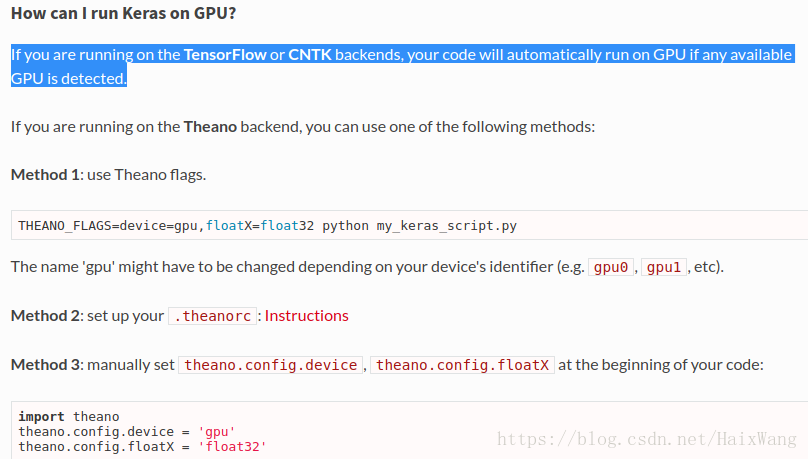Click the 'import theano' code line
Screen dimensions: 808x459
coord(69,416)
